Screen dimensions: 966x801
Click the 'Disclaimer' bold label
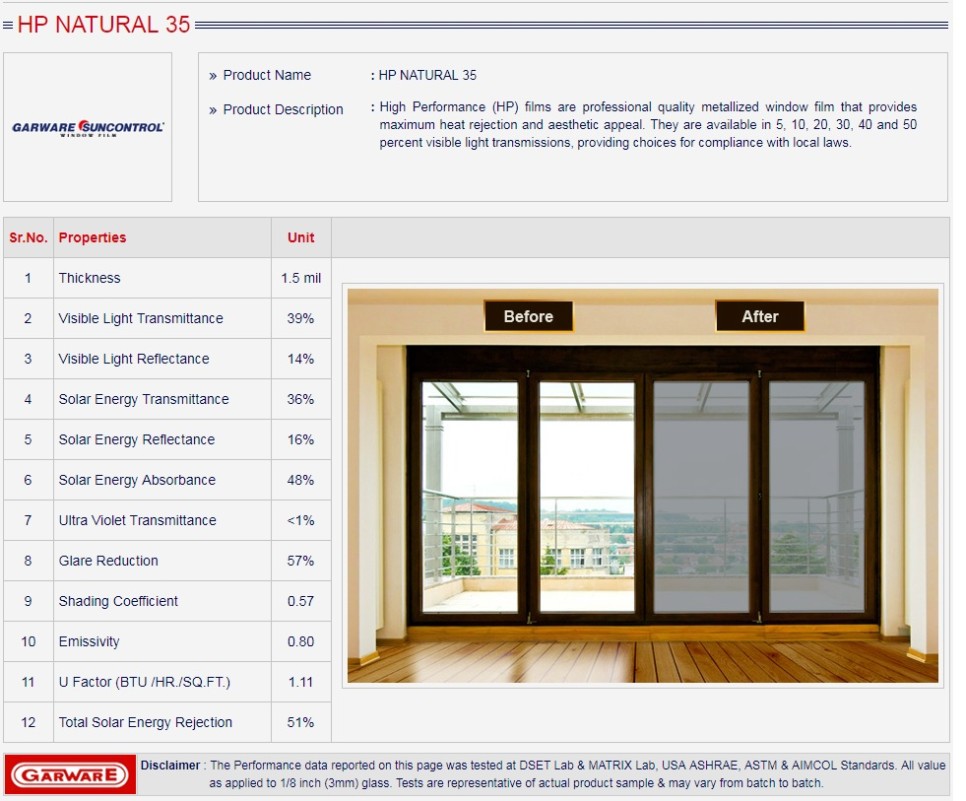tap(170, 765)
